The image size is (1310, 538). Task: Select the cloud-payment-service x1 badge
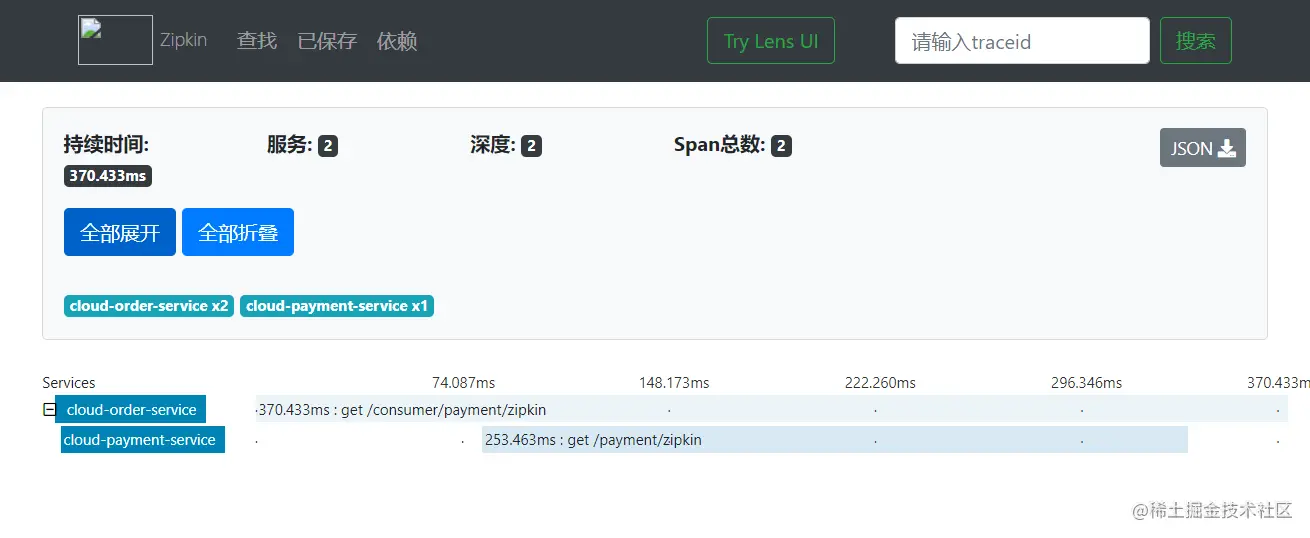337,306
